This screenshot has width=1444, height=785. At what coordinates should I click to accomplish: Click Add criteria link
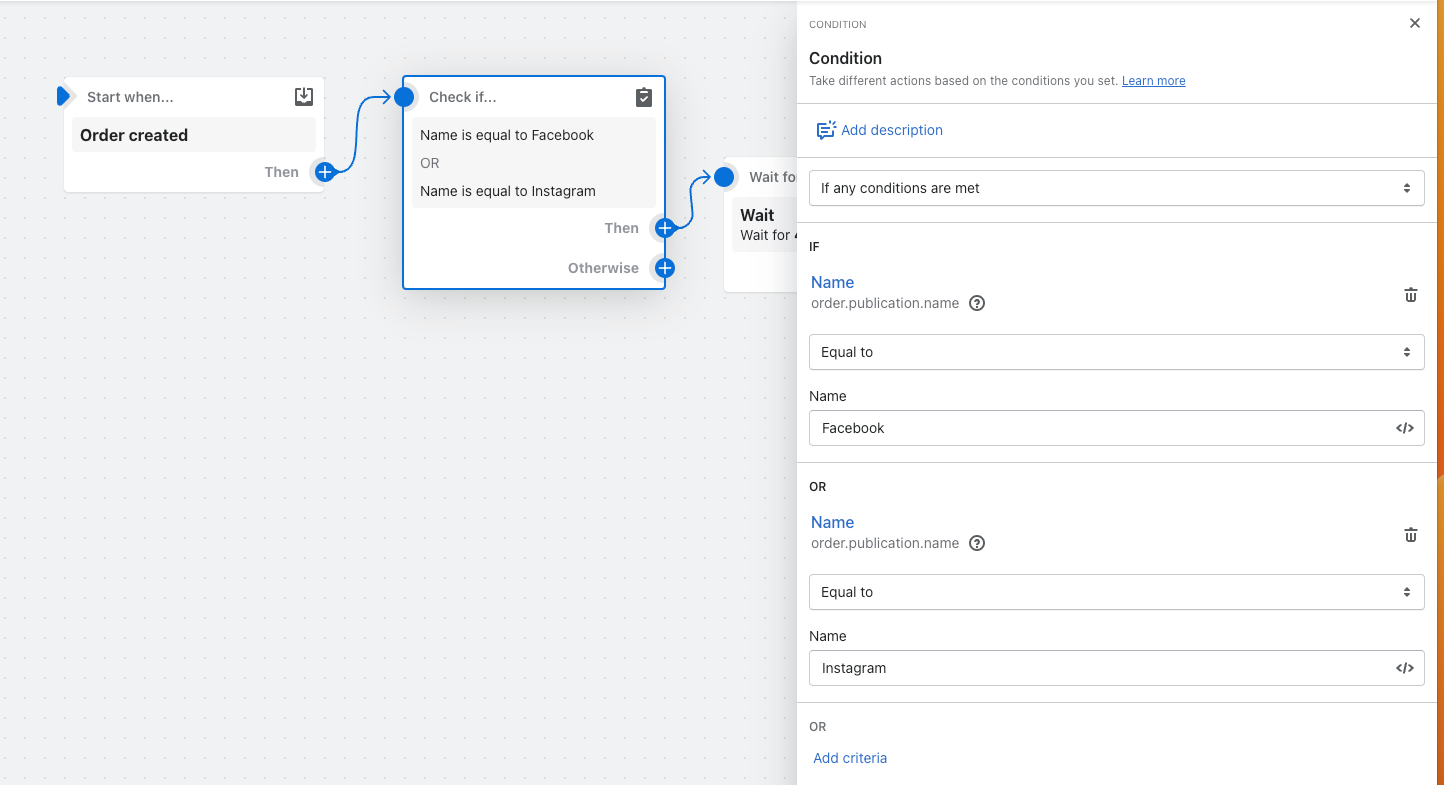(x=850, y=758)
